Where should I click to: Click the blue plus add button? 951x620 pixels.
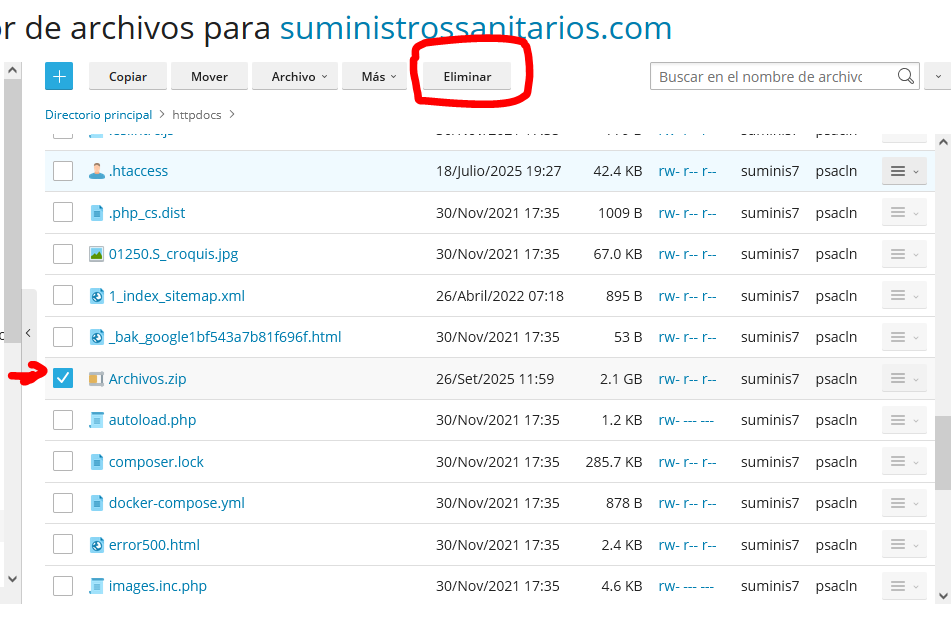pos(59,76)
